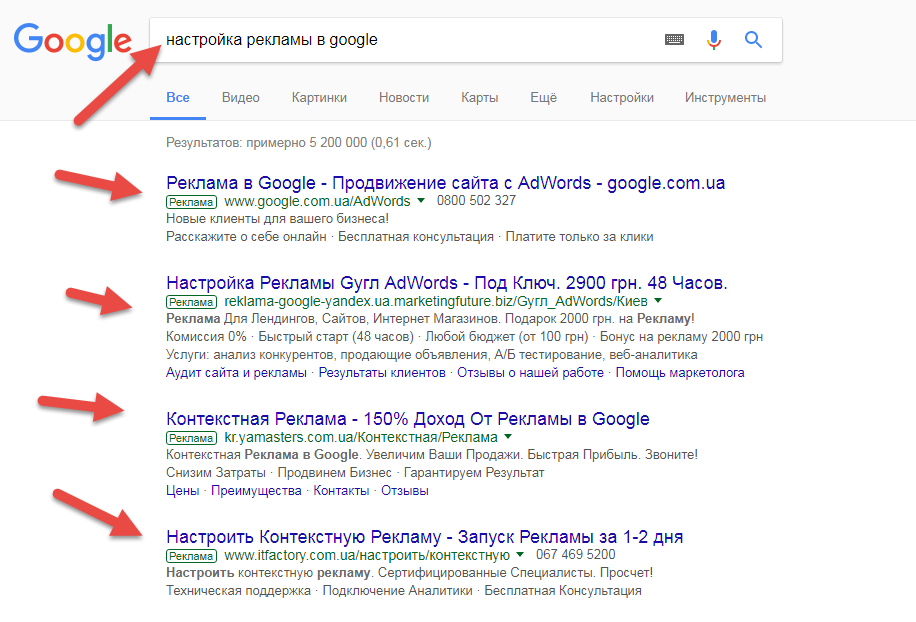Open the Отзывы sitelink under yamasters
The height and width of the screenshot is (622, 916).
(404, 491)
